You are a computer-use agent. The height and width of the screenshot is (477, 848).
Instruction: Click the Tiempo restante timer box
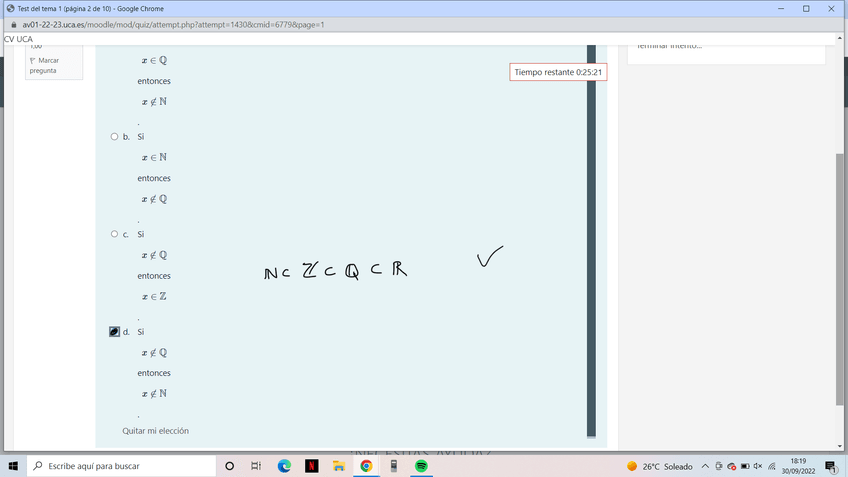558,72
